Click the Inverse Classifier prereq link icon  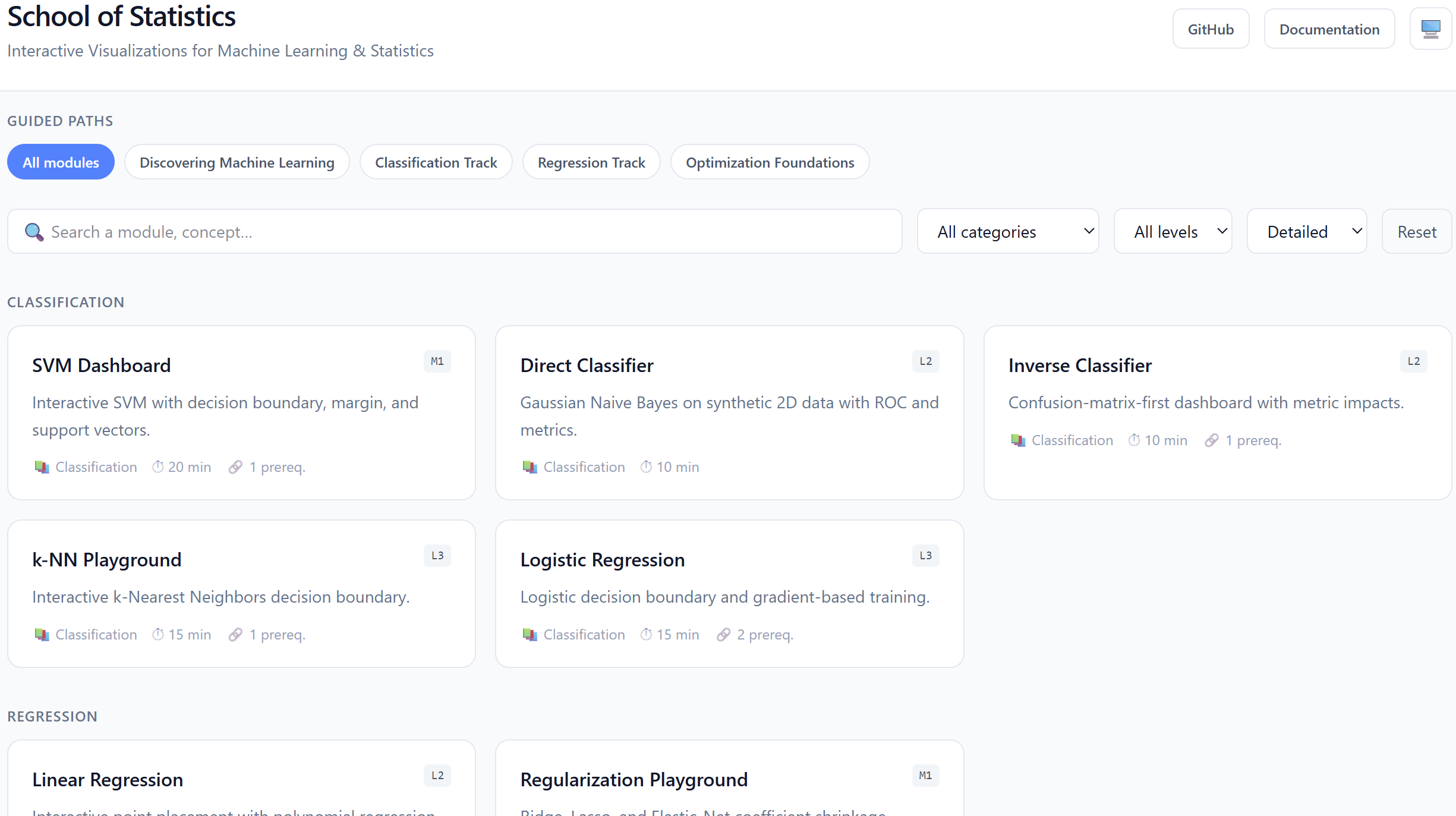(x=1211, y=440)
